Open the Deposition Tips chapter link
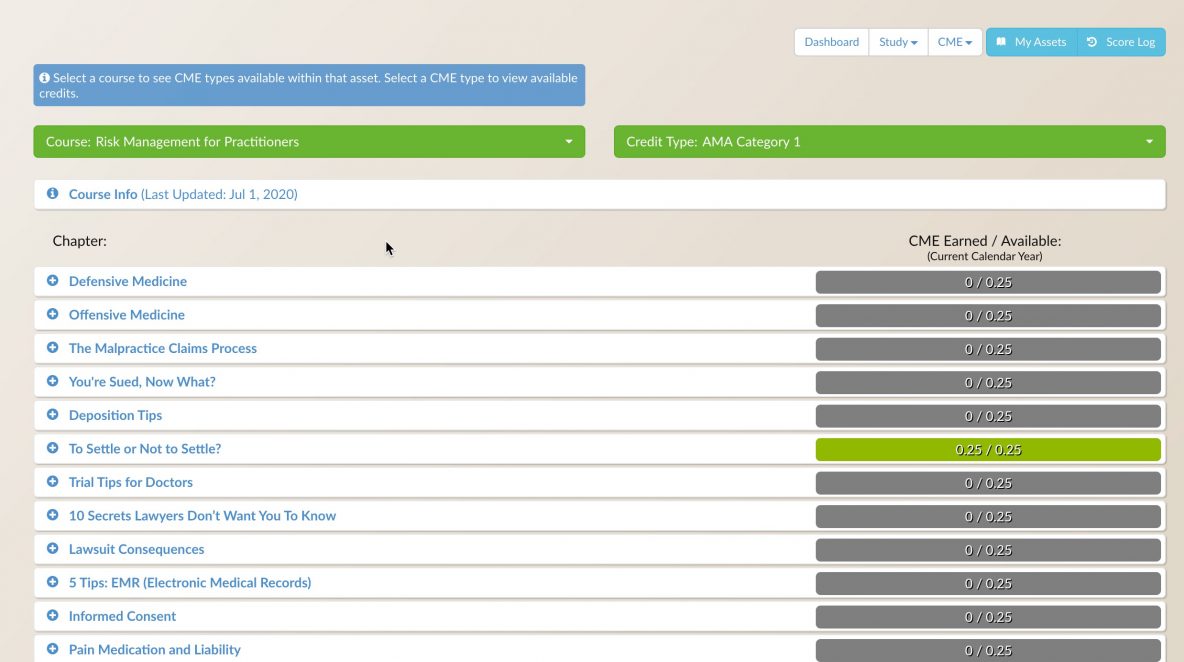 tap(116, 415)
